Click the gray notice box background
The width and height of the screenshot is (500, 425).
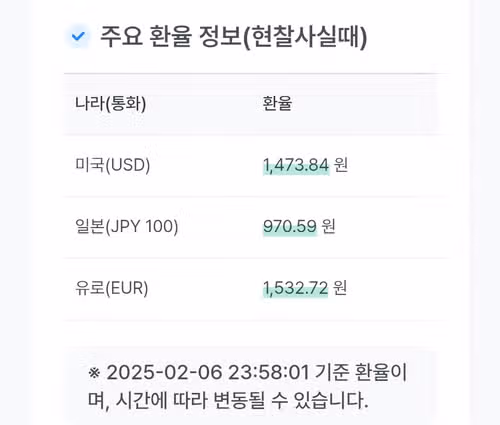[x=250, y=387]
